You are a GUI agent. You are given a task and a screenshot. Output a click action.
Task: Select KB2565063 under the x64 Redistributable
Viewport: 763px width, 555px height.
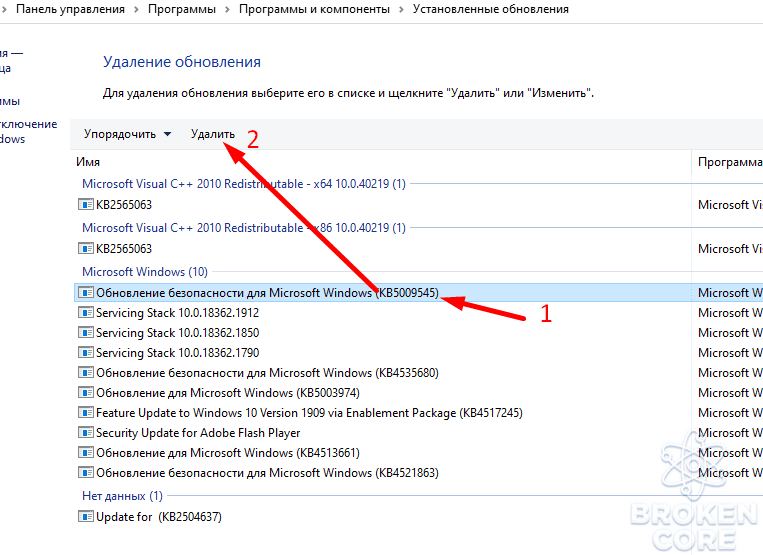click(x=124, y=205)
